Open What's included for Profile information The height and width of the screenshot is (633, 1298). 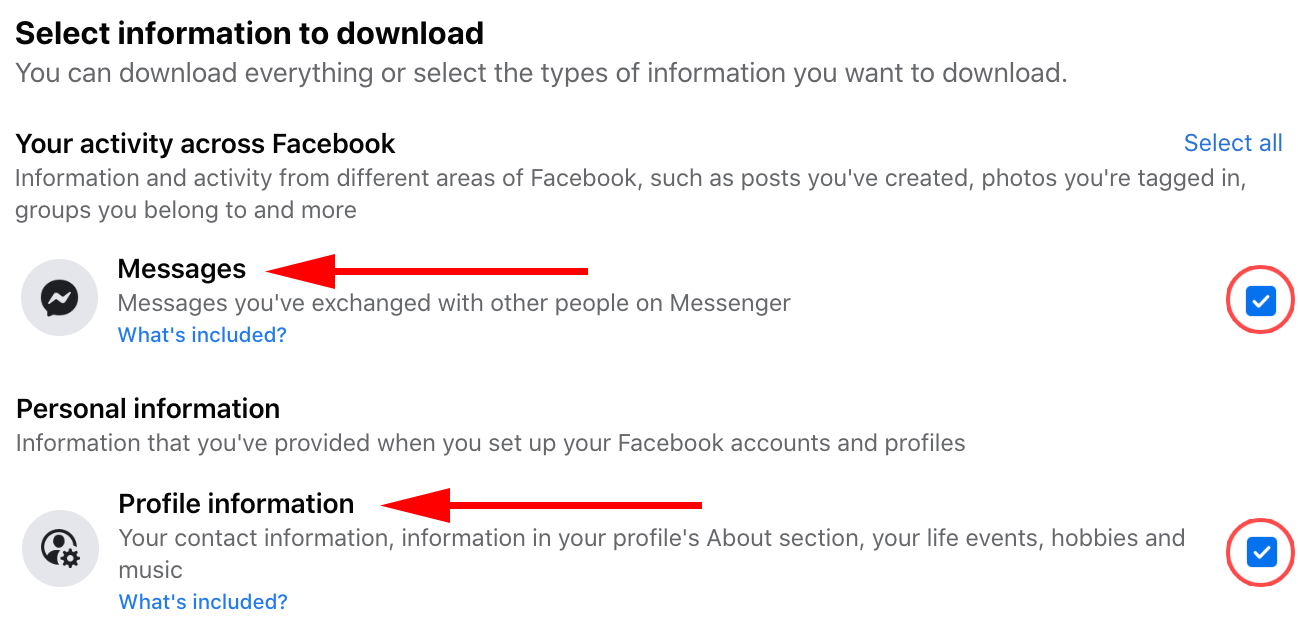coord(201,601)
